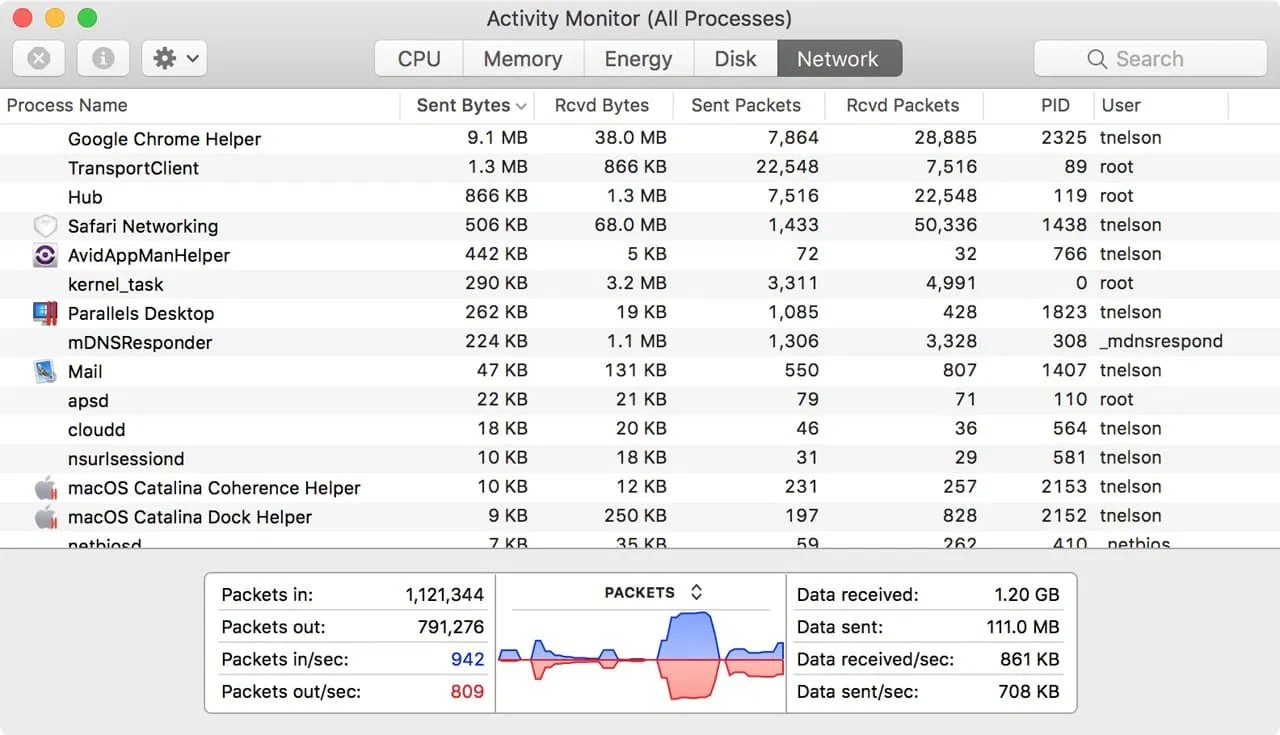Open the Energy tab
This screenshot has height=735, width=1280.
[x=638, y=58]
